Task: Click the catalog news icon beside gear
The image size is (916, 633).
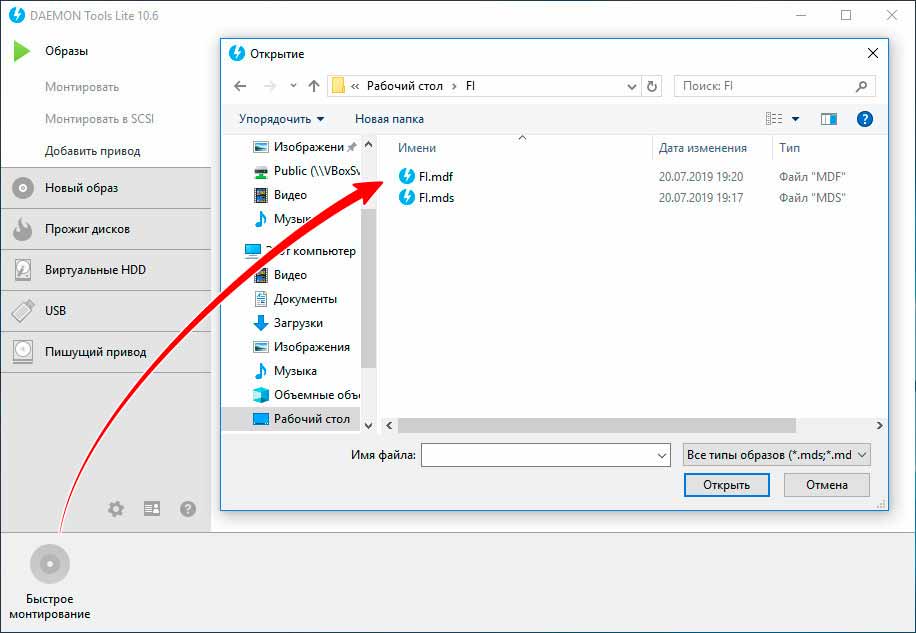Action: point(152,509)
